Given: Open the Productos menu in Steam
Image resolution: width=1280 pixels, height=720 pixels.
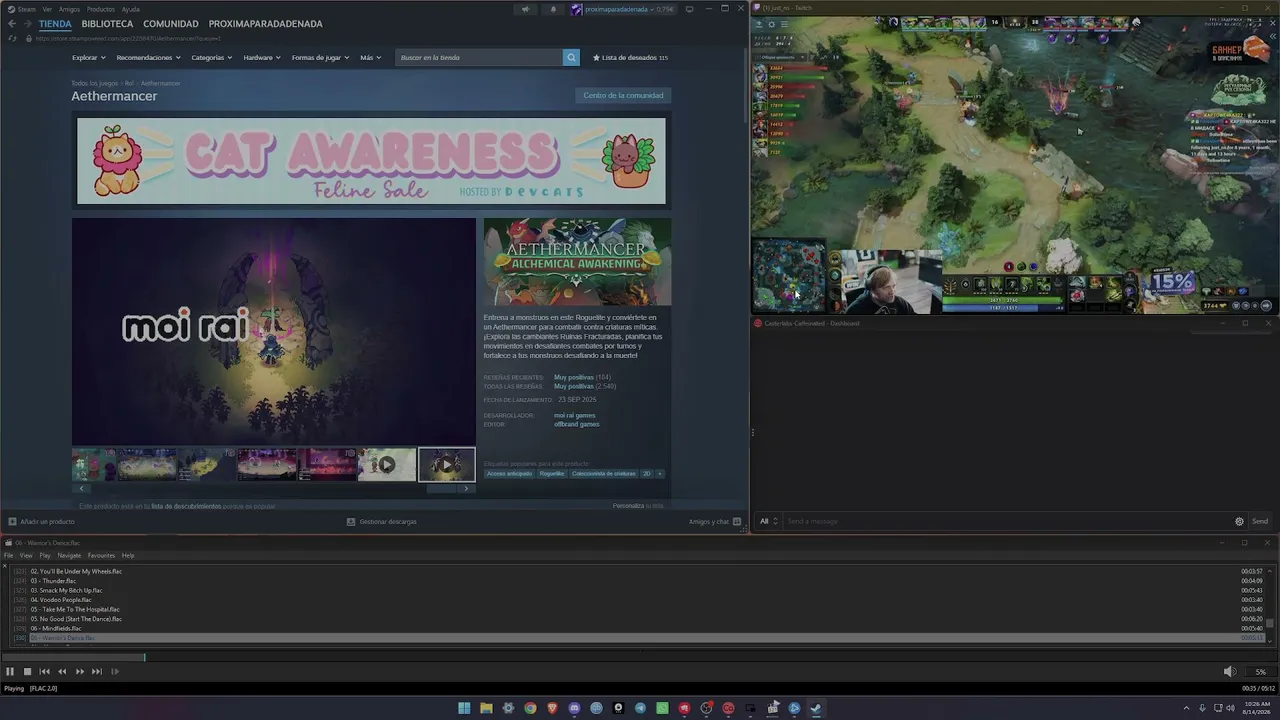Looking at the screenshot, I should click(101, 9).
